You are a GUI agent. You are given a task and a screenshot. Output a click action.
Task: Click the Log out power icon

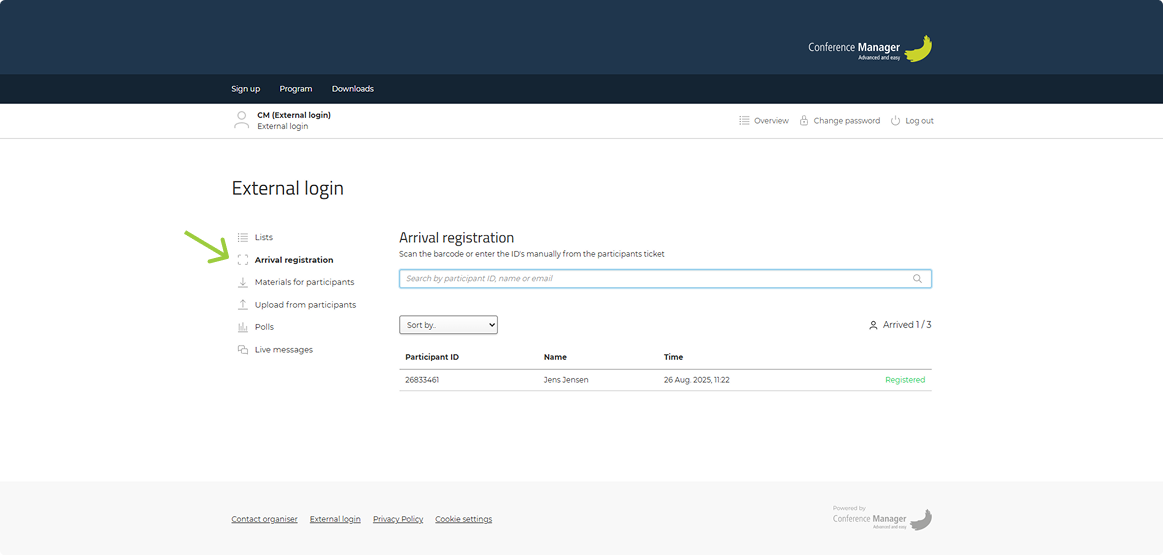pos(895,120)
